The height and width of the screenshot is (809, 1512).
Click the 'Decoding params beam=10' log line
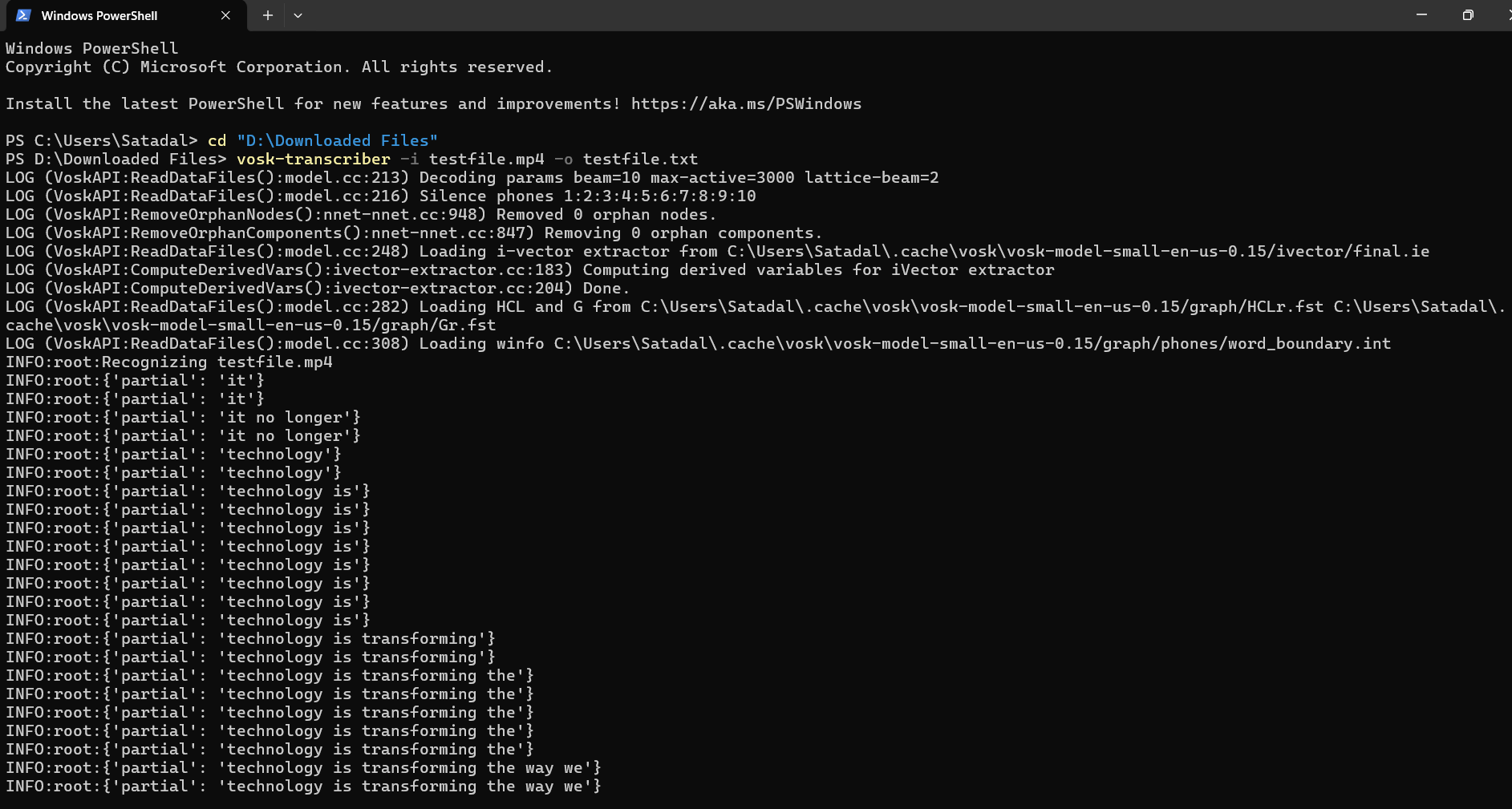click(472, 177)
